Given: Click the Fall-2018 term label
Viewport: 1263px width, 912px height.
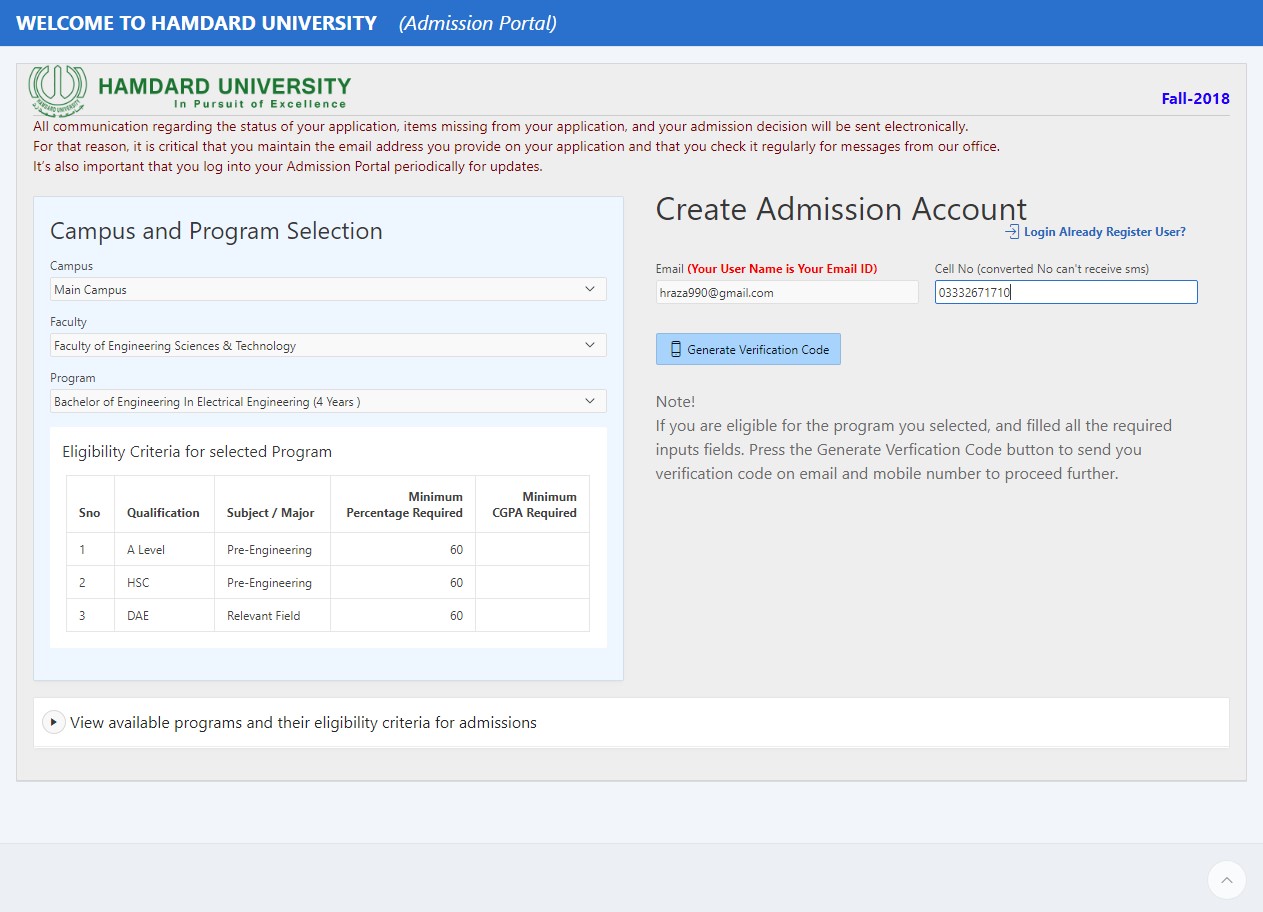Looking at the screenshot, I should tap(1195, 98).
